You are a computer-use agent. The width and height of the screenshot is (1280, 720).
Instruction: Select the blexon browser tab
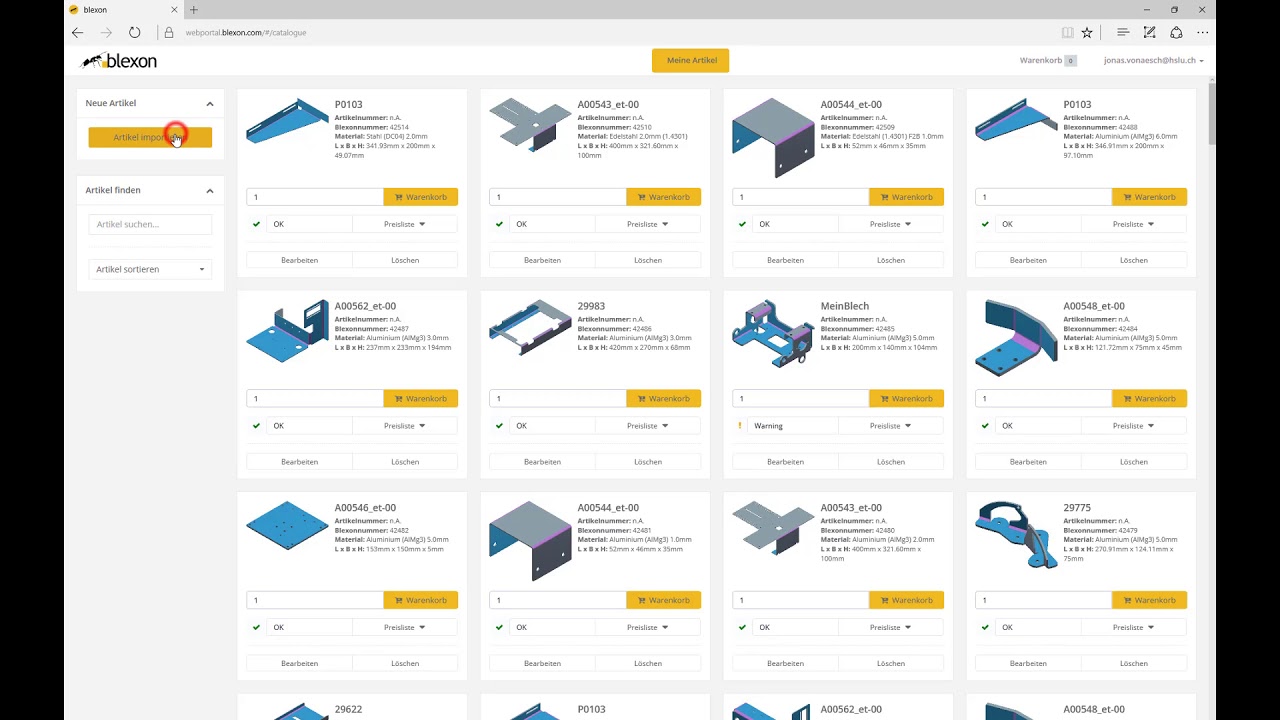(x=122, y=10)
